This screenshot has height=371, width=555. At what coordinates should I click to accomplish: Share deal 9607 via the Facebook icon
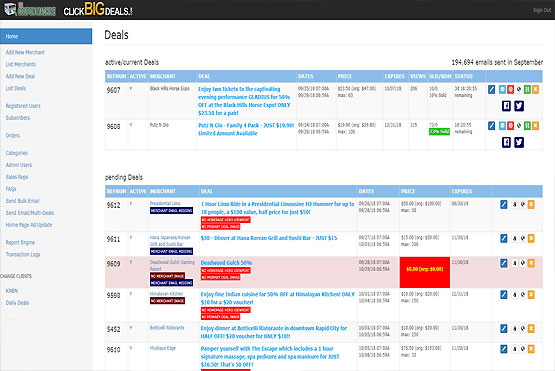pyautogui.click(x=506, y=106)
